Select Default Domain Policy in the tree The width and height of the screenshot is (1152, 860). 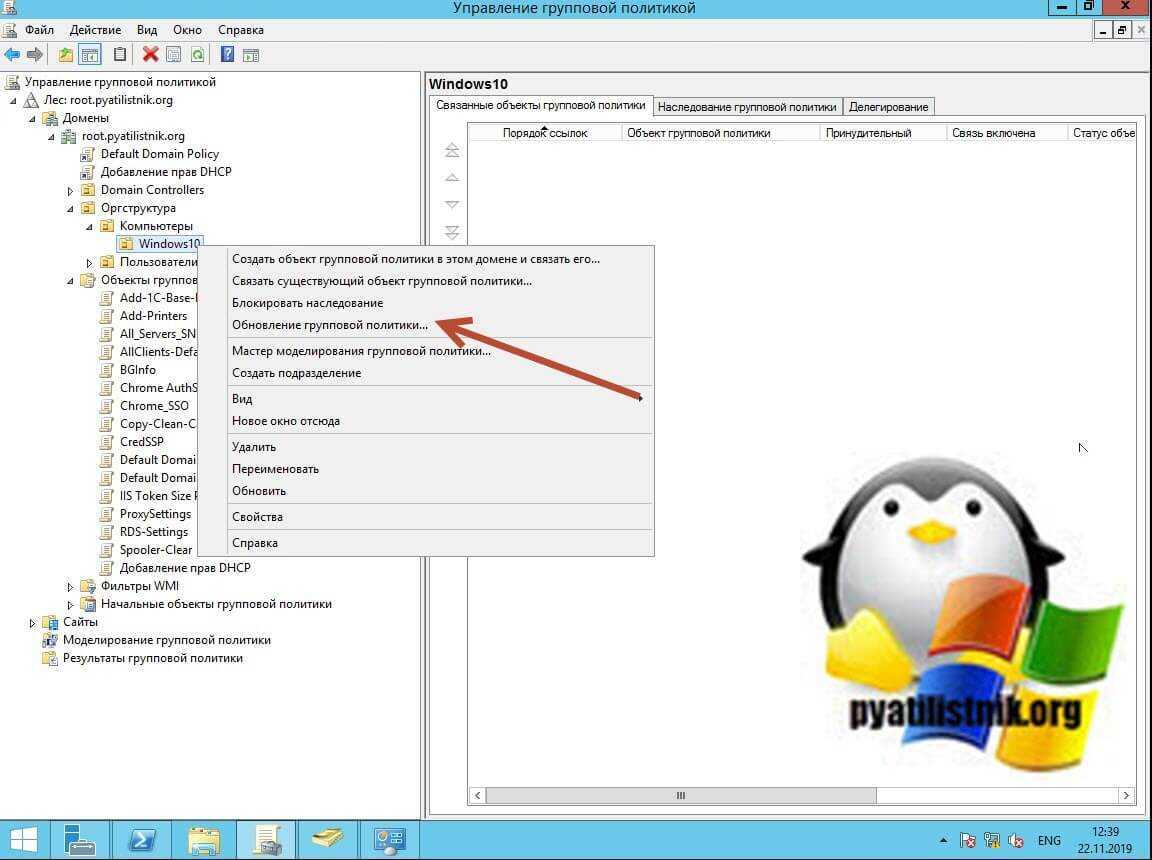click(159, 154)
